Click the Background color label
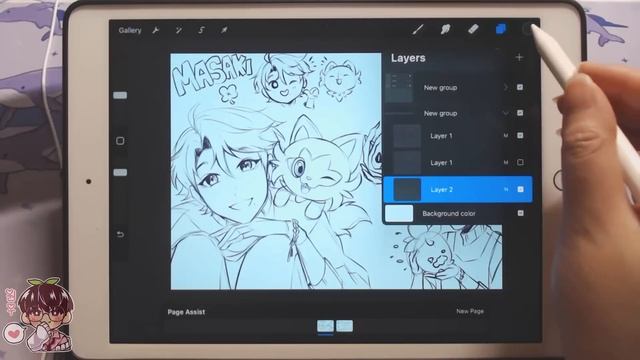640x360 pixels. pyautogui.click(x=449, y=213)
